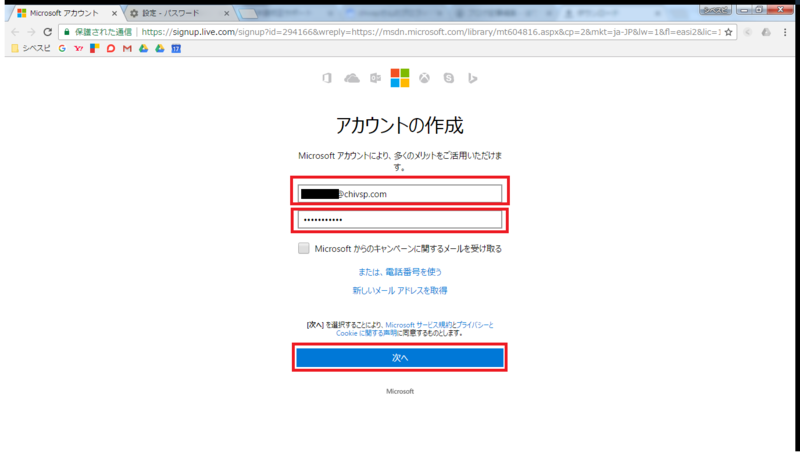Screen dimensions: 800x456
Task: Open the Google bookmark
Action: tap(62, 48)
